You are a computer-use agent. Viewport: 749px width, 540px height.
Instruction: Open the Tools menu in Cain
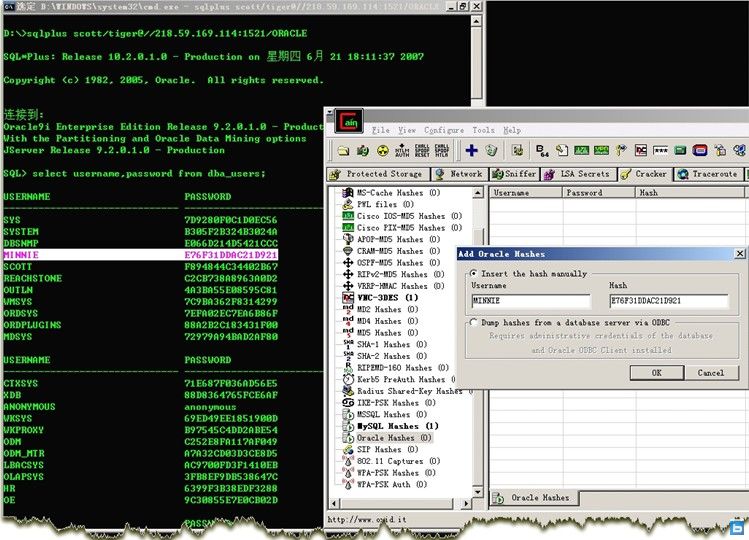[x=483, y=130]
